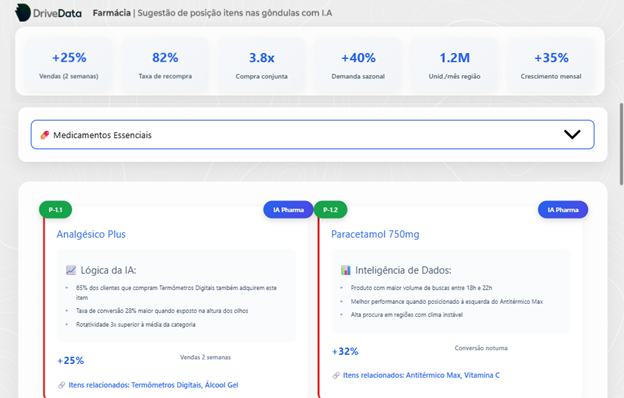The width and height of the screenshot is (624, 398).
Task: Click the Farmácia header title
Action: click(x=111, y=13)
